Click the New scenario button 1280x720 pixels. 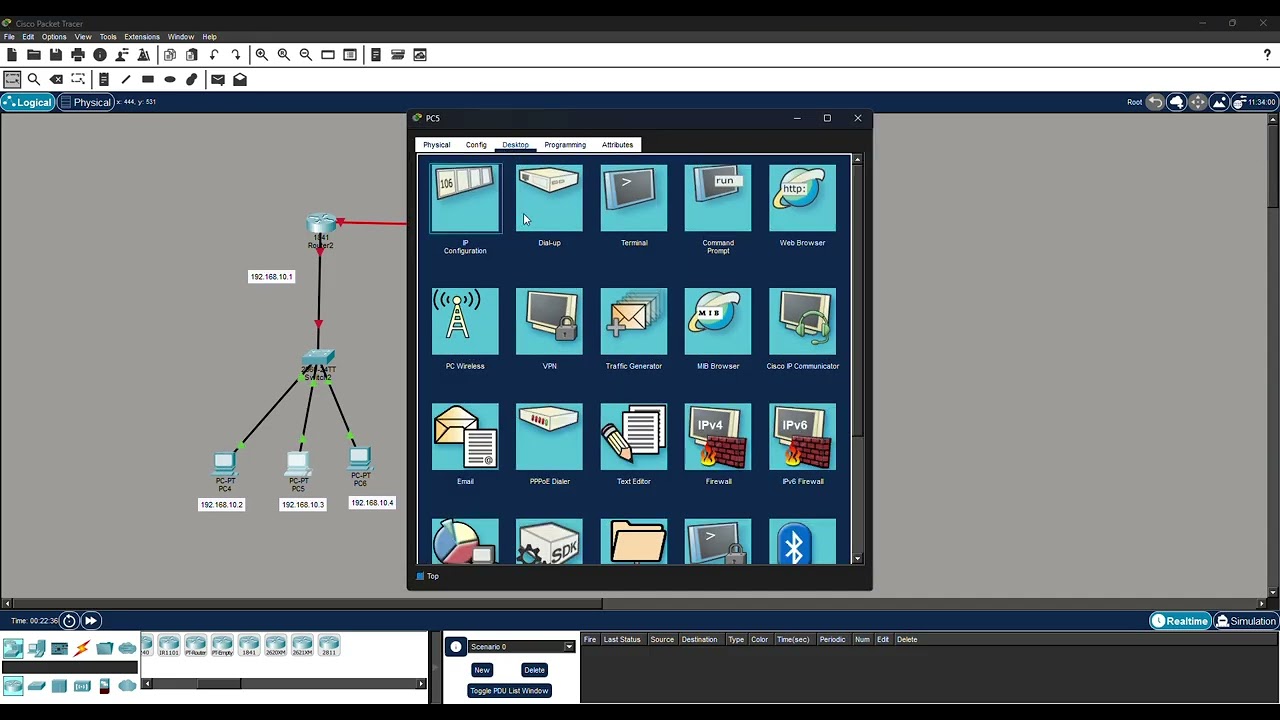click(x=482, y=670)
